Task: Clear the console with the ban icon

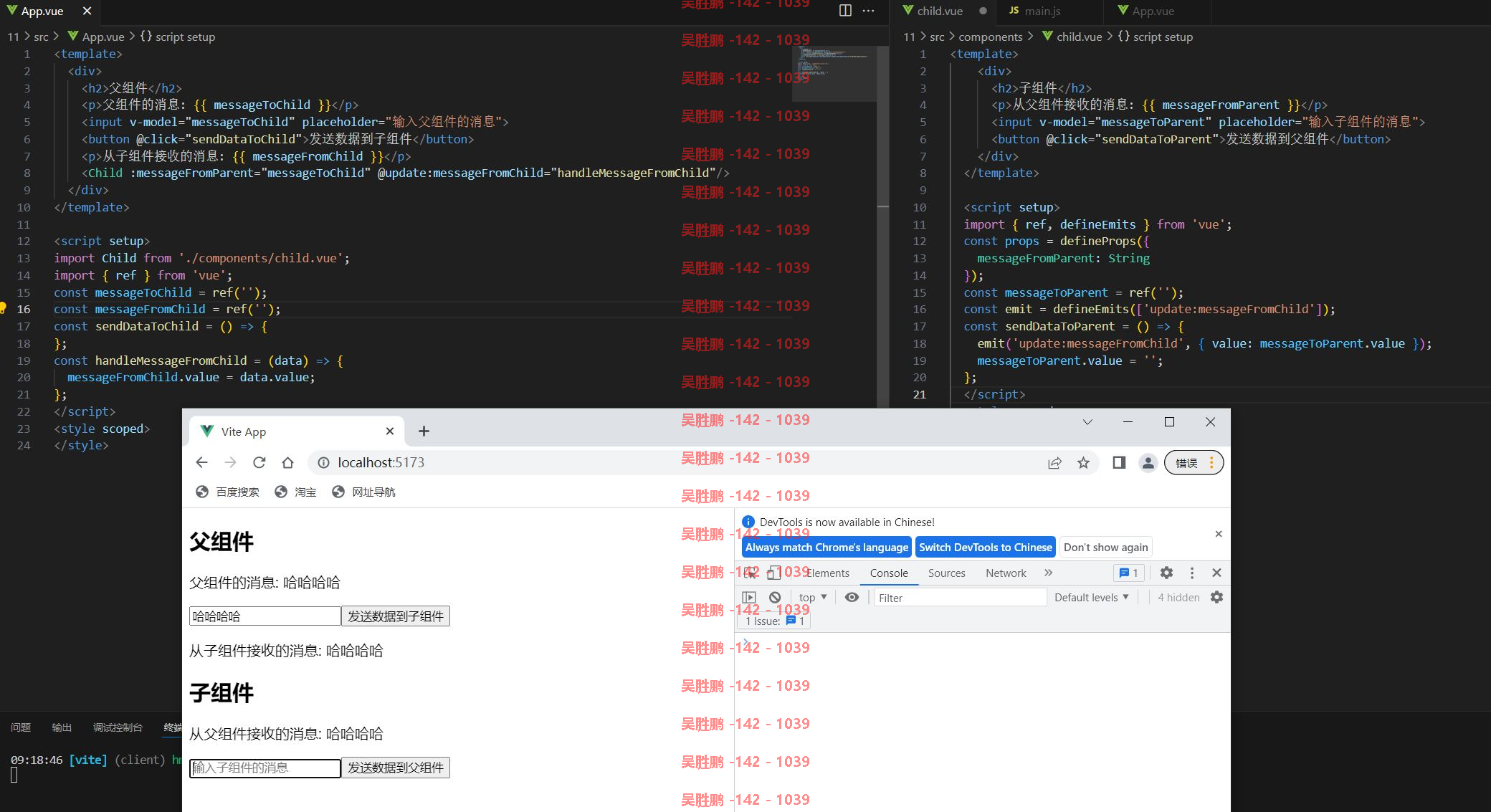Action: click(x=775, y=597)
